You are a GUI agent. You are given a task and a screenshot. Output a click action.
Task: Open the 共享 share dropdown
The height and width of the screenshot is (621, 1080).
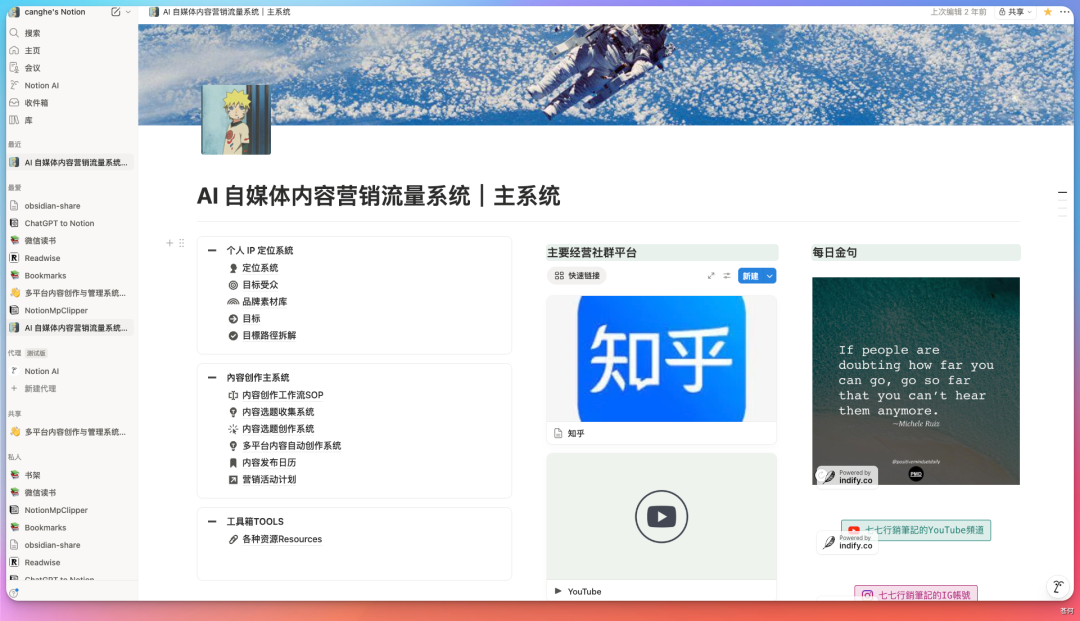click(x=1014, y=12)
